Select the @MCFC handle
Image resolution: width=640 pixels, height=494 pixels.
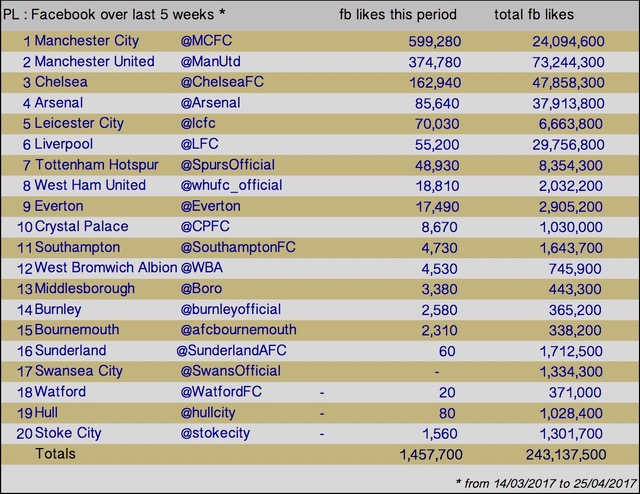tap(206, 40)
